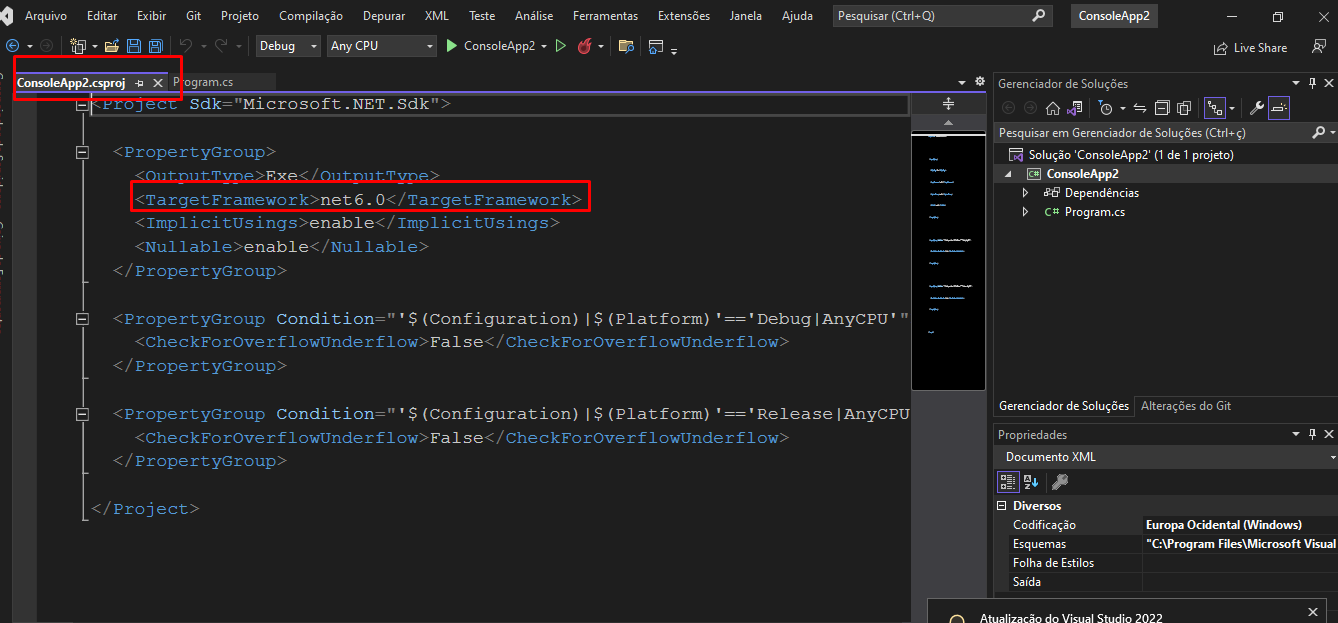Screen dimensions: 1338x623
Task: Close the Atualização do Visual Studio 2022 notification
Action: pos(1313,611)
